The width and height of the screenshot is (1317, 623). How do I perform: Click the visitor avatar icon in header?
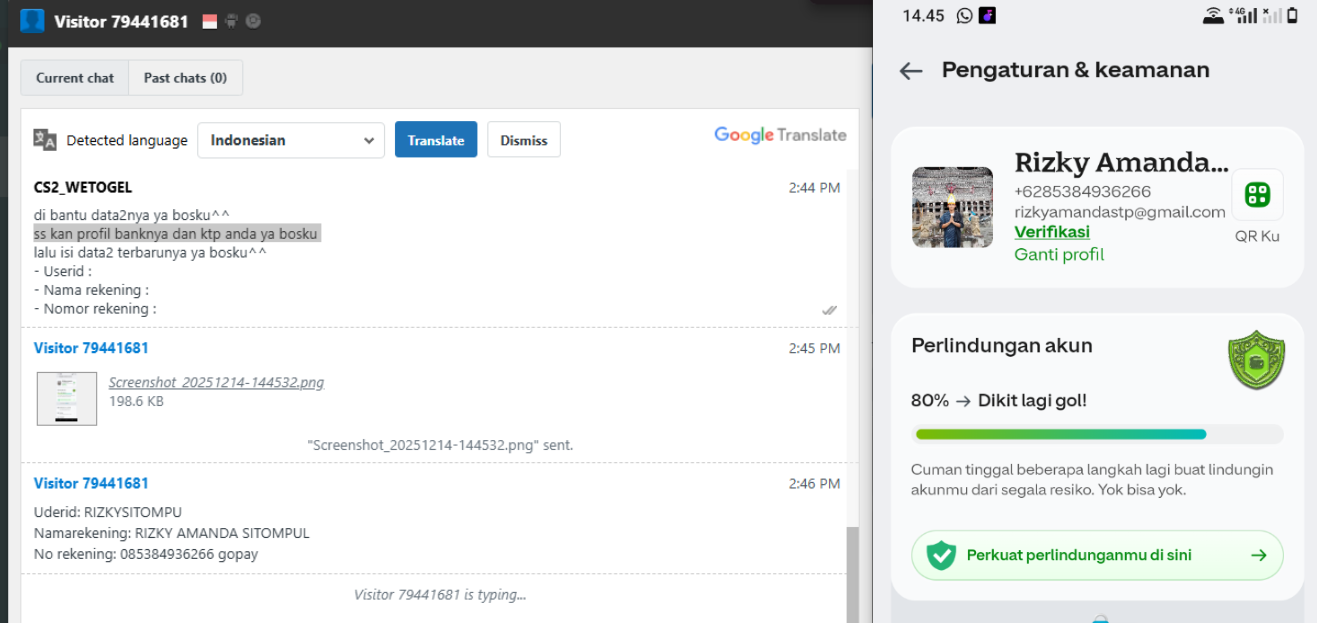(32, 21)
